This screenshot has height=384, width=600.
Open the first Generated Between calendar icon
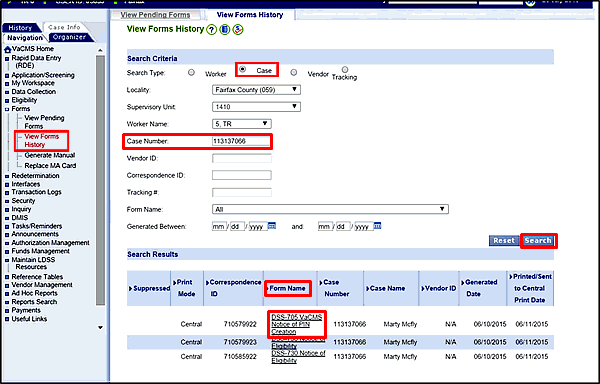click(x=272, y=226)
